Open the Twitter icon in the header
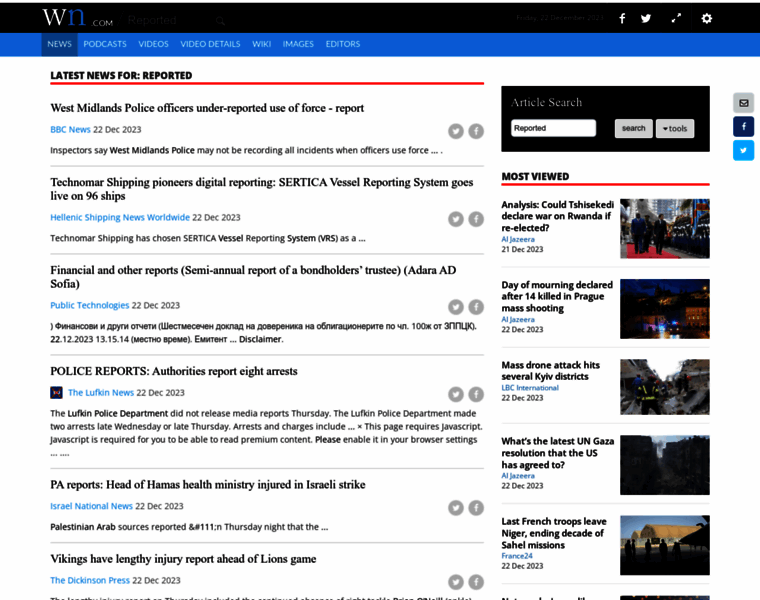The width and height of the screenshot is (760, 600). (x=646, y=18)
